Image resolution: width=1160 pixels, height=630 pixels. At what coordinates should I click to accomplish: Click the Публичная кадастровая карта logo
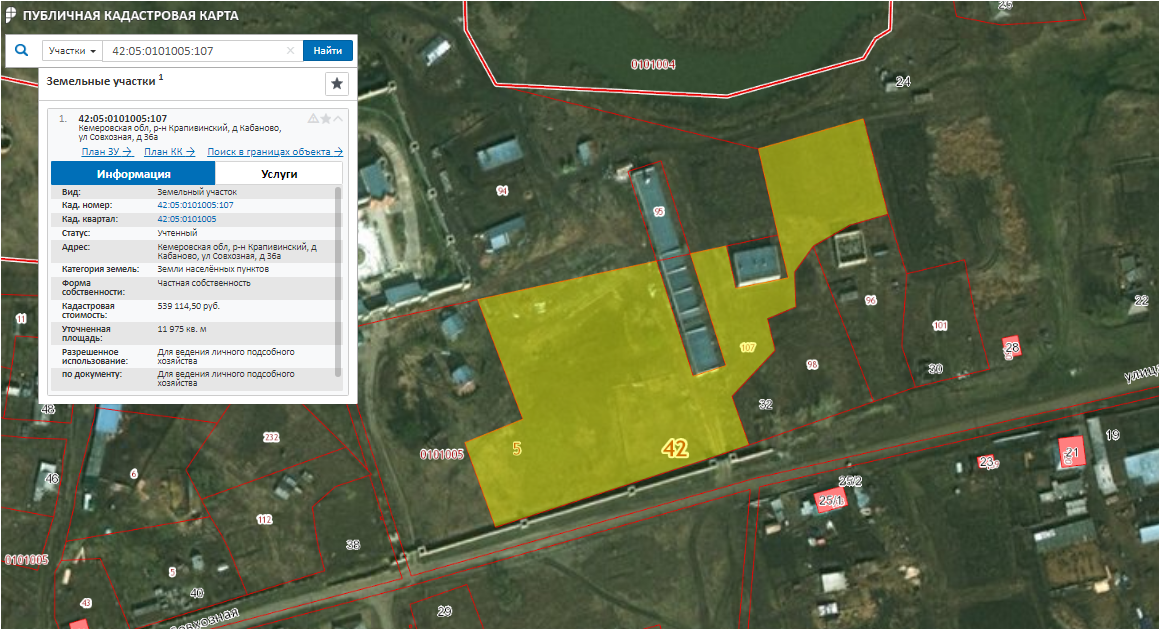tap(12, 15)
